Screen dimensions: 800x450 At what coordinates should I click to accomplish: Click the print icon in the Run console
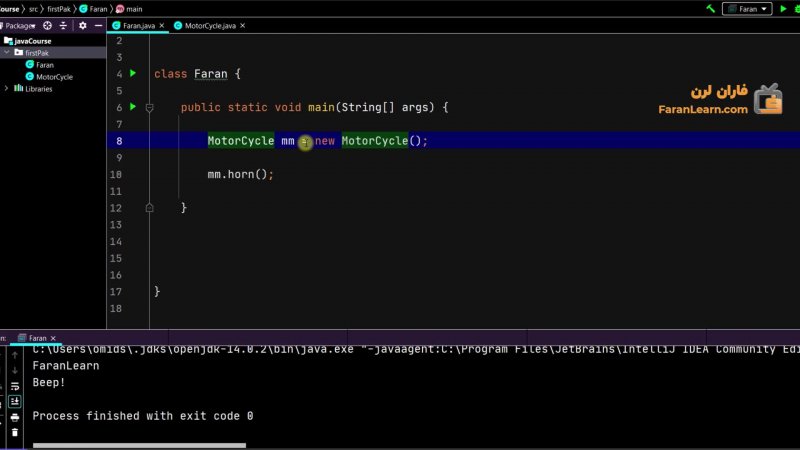(15, 417)
